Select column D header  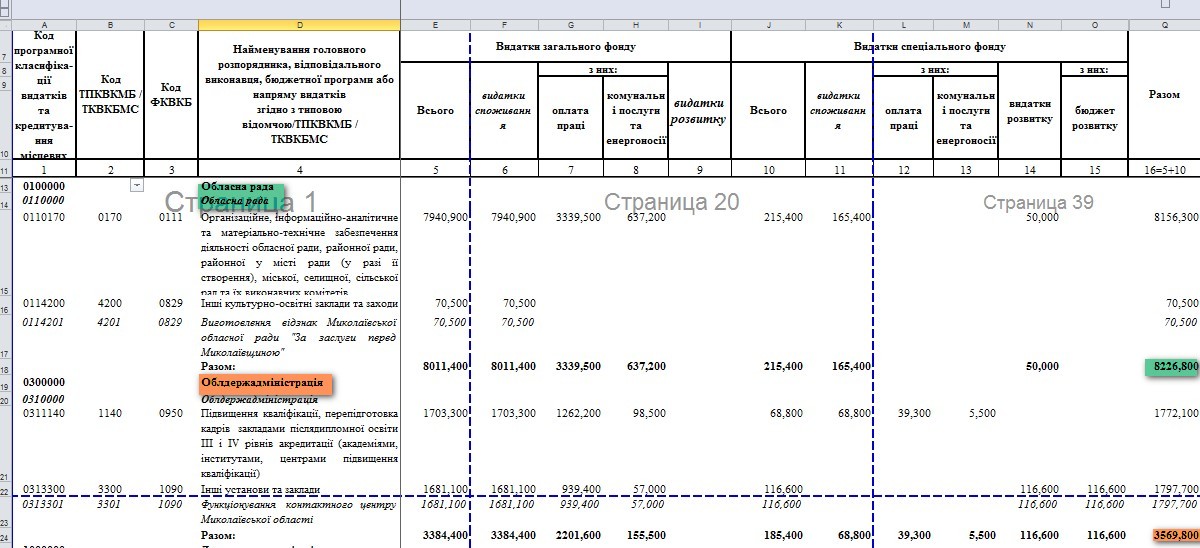tap(299, 23)
